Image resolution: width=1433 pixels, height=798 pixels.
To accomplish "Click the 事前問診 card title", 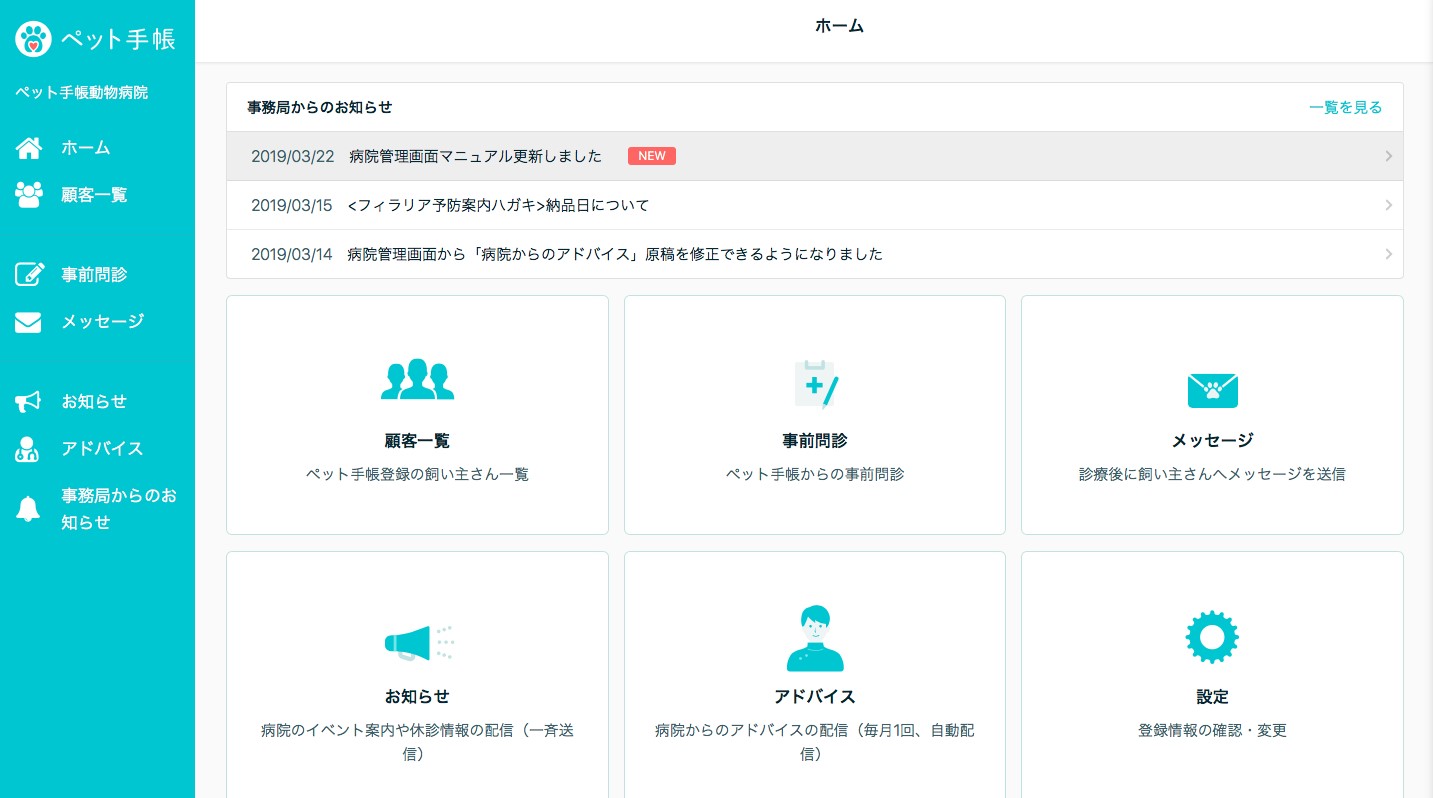I will click(815, 440).
